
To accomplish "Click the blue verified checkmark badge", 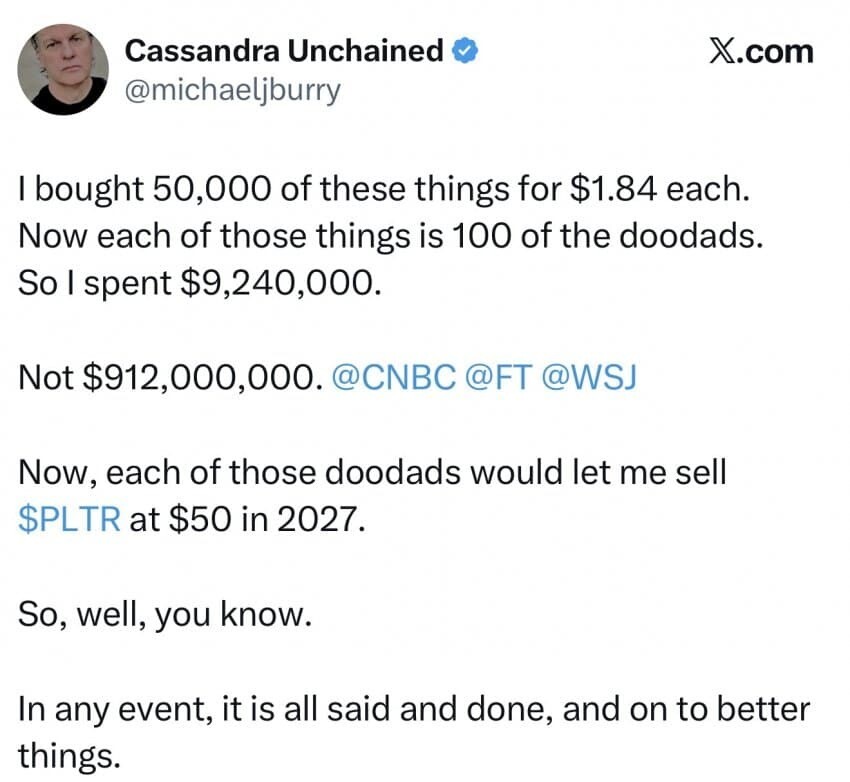I will (463, 49).
